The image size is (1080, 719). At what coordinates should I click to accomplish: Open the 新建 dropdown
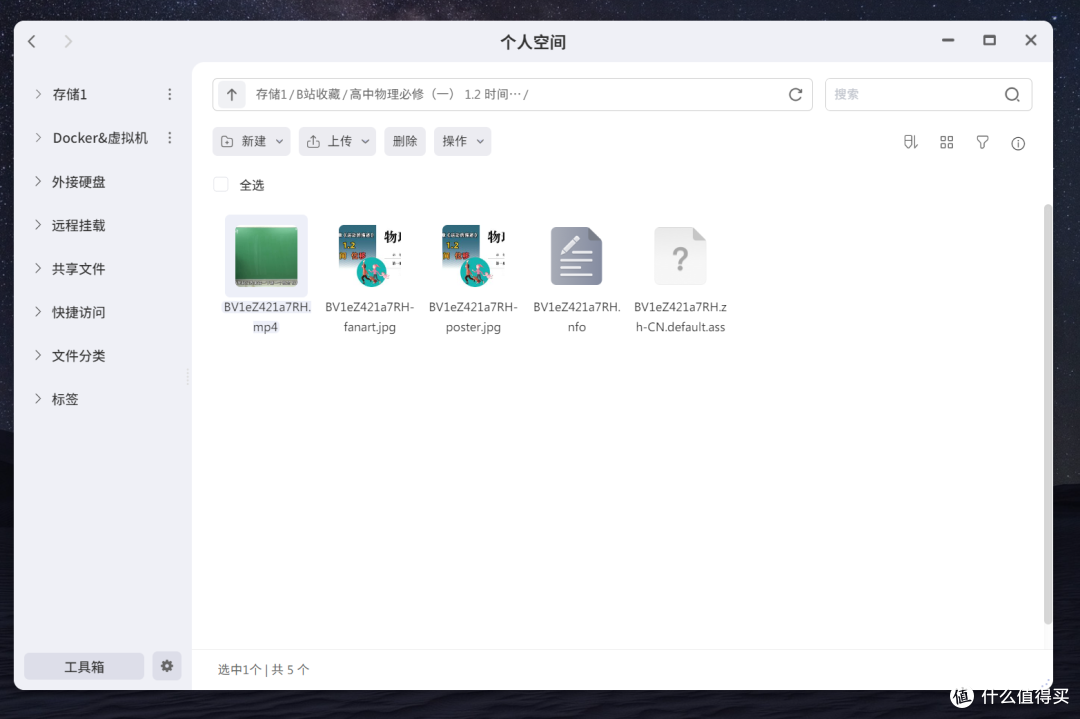(x=251, y=141)
